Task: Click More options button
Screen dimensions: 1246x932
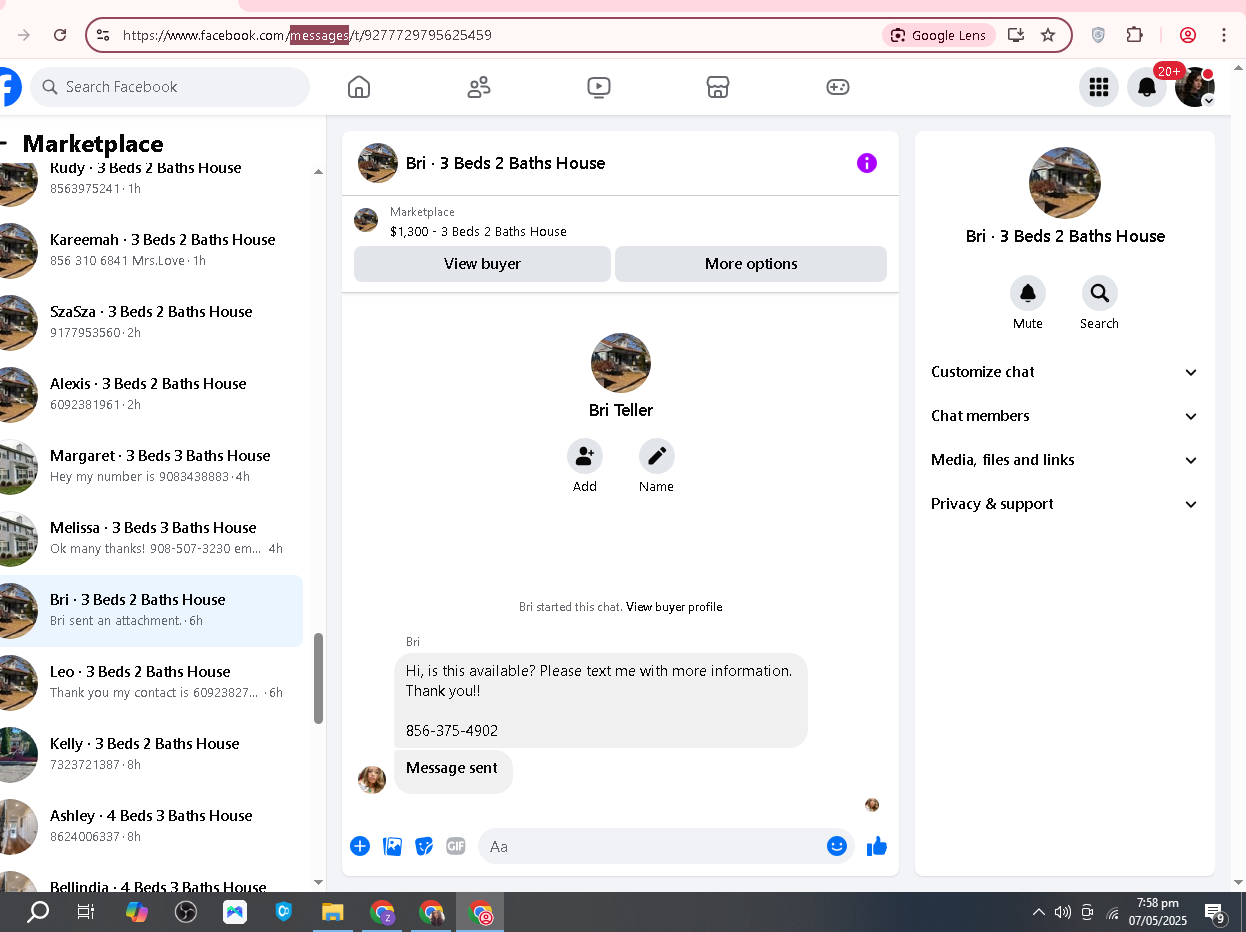Action: coord(751,264)
